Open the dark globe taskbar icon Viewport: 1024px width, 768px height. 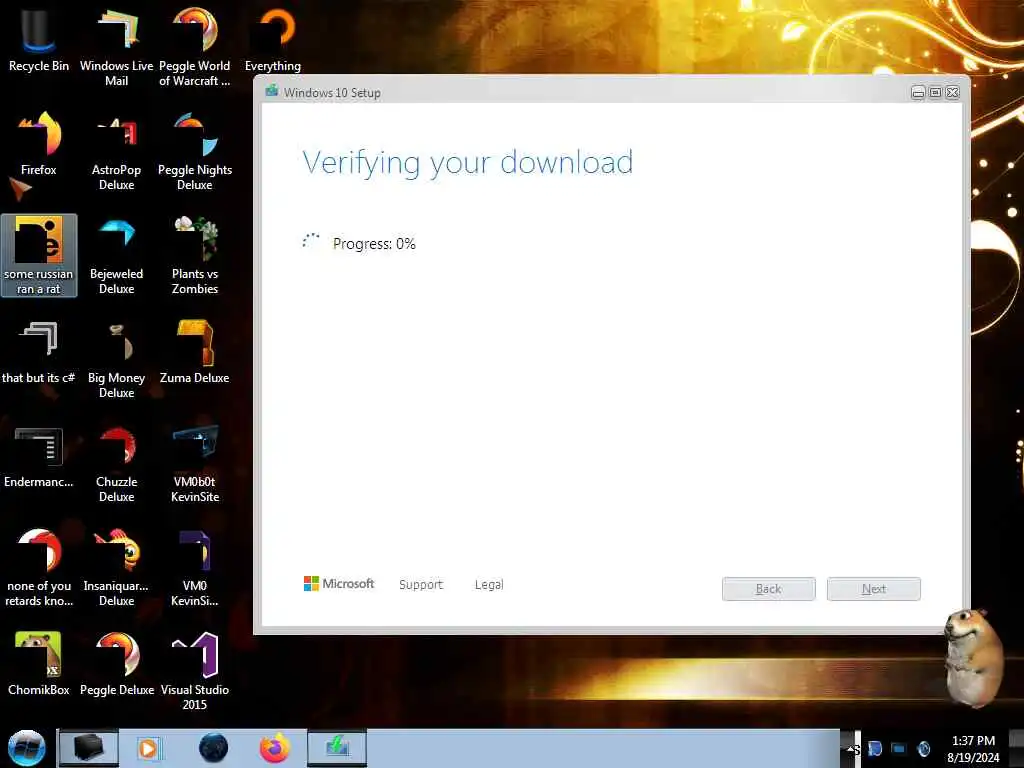click(214, 748)
